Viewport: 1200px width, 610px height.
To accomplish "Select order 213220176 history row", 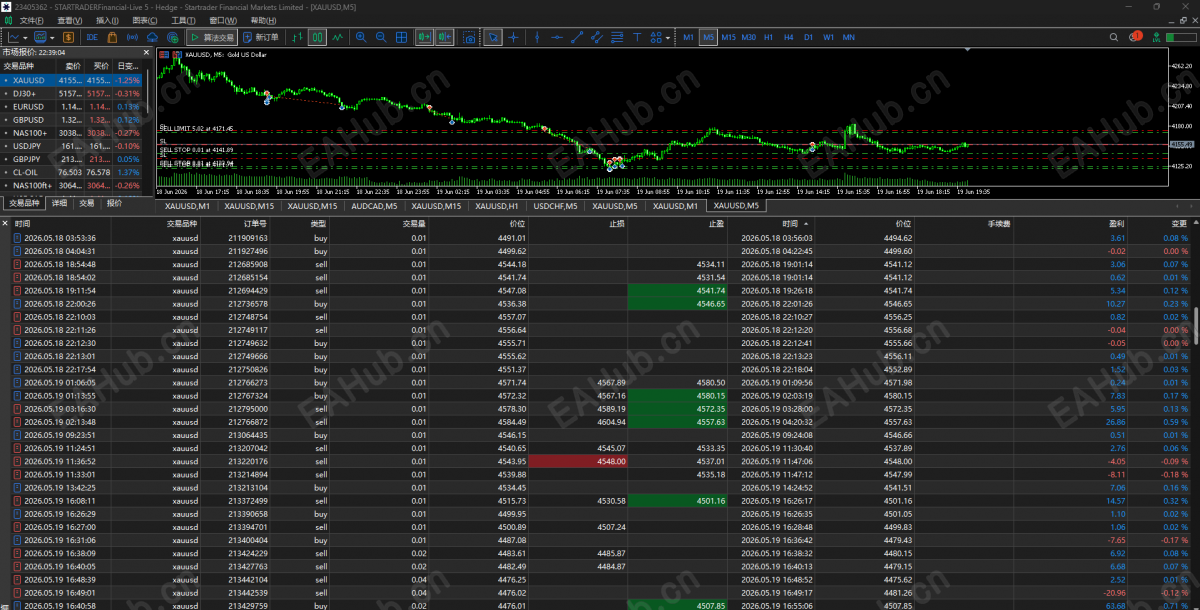I will pyautogui.click(x=595, y=461).
